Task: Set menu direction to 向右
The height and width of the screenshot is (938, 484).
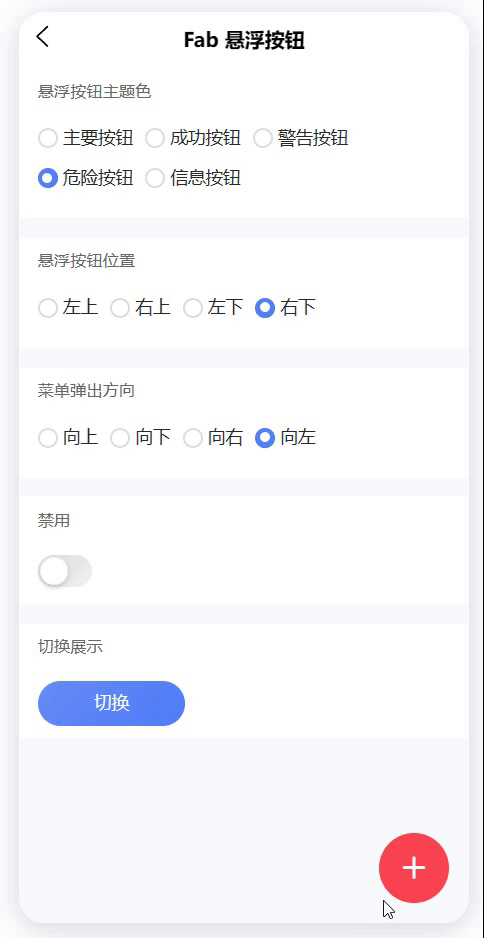Action: (x=213, y=438)
